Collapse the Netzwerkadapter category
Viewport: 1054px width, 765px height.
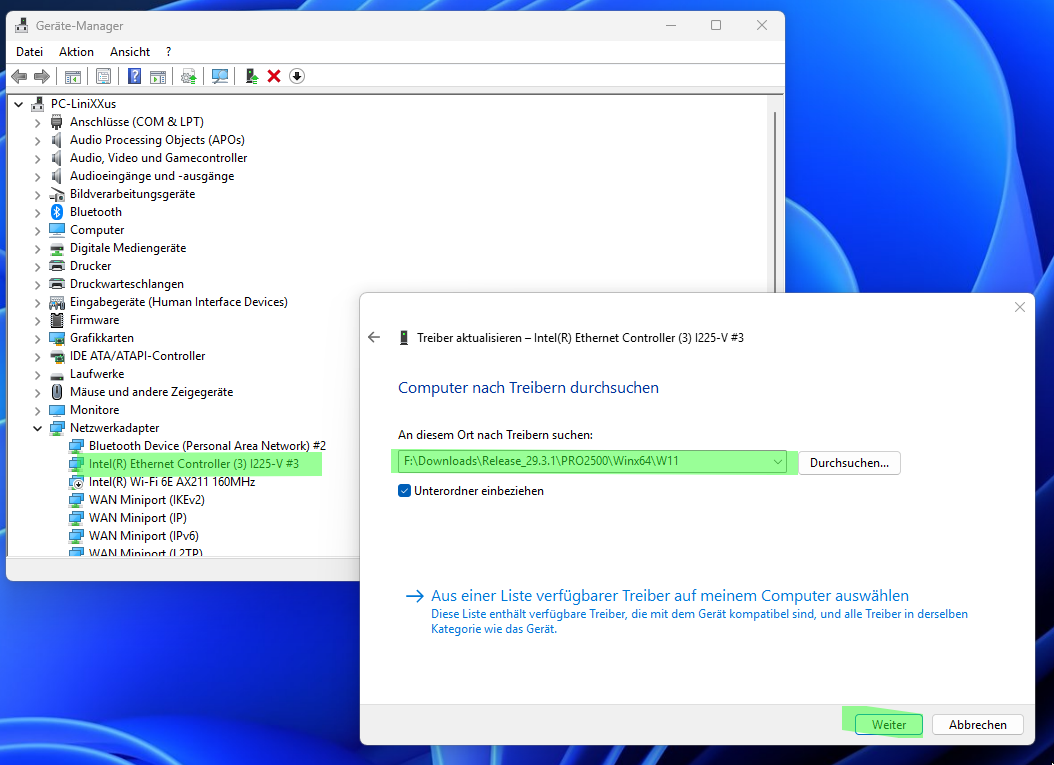pyautogui.click(x=38, y=428)
